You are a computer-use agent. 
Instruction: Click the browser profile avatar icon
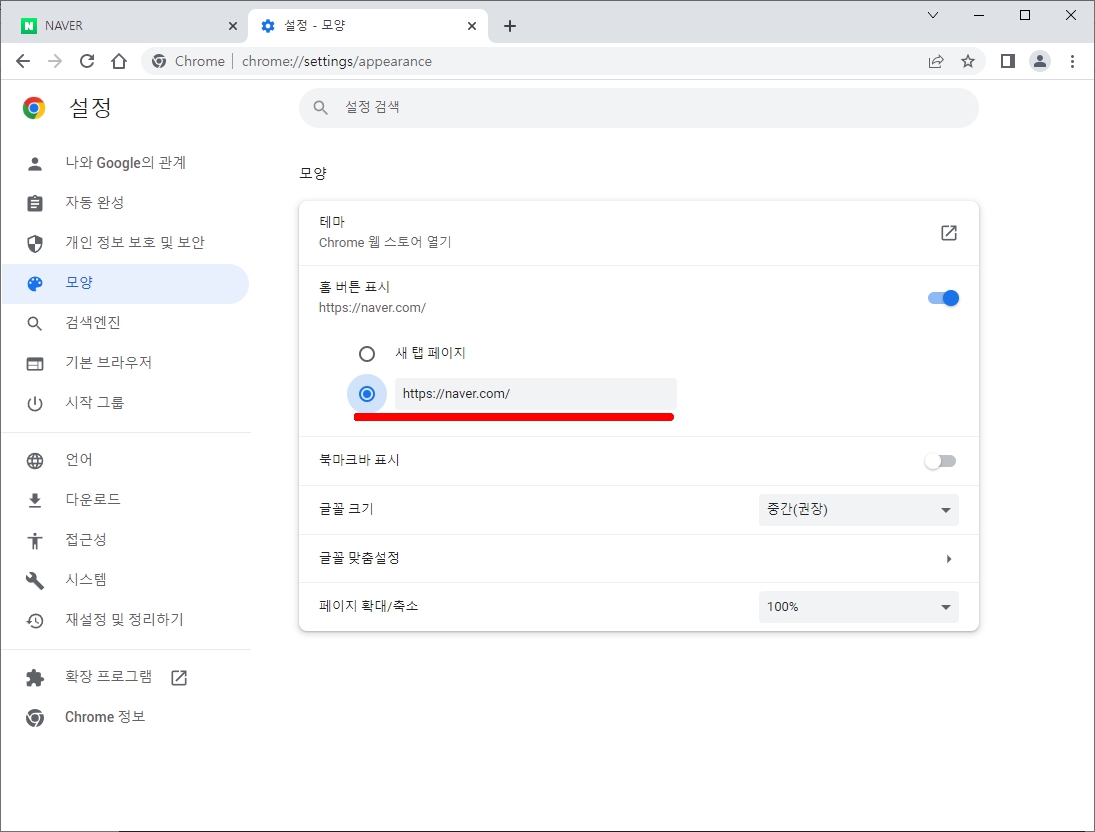[1040, 61]
